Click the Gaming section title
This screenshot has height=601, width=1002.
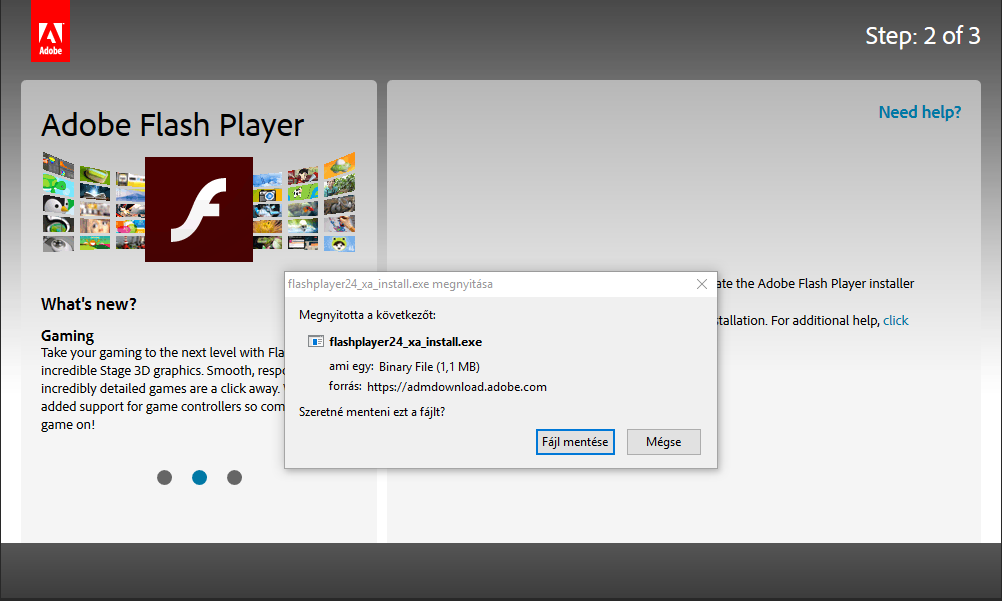[67, 336]
